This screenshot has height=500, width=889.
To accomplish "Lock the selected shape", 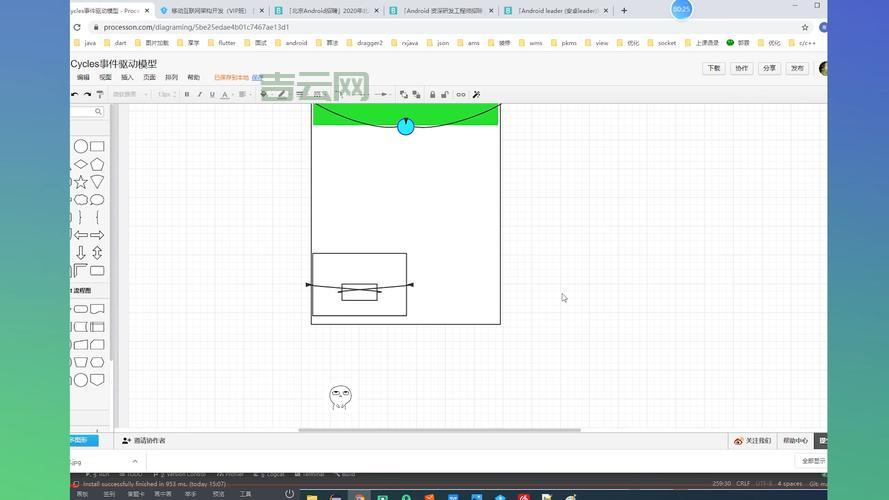I will 433,95.
